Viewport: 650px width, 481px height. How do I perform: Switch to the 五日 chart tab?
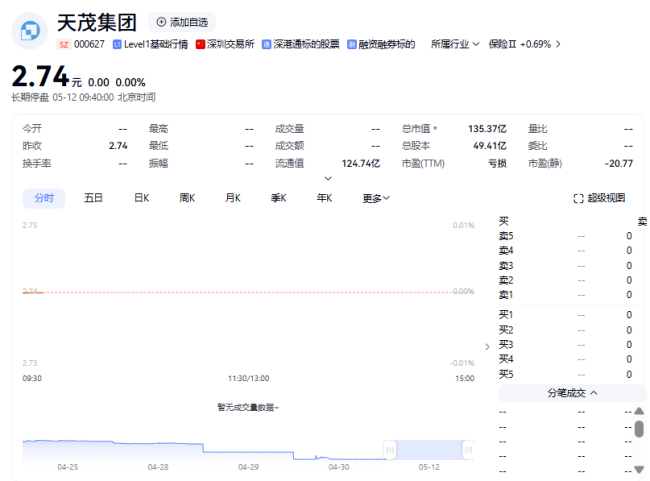coord(93,198)
